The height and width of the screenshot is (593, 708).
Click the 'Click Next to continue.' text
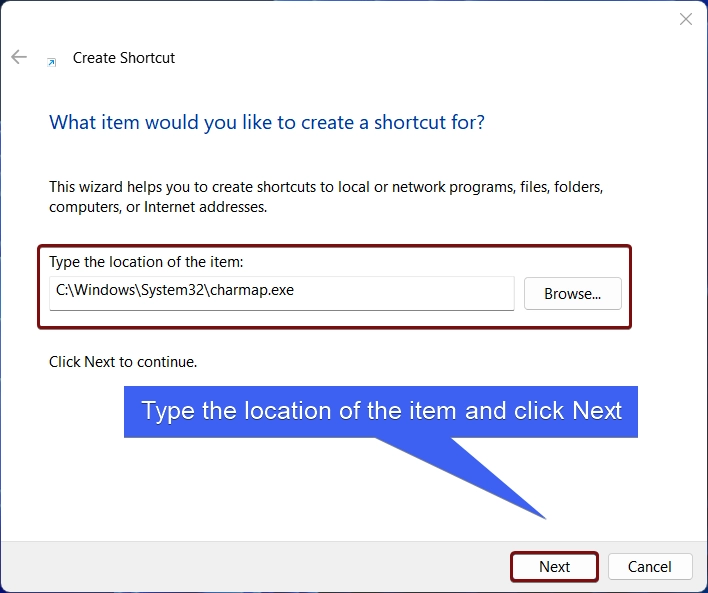pyautogui.click(x=123, y=362)
